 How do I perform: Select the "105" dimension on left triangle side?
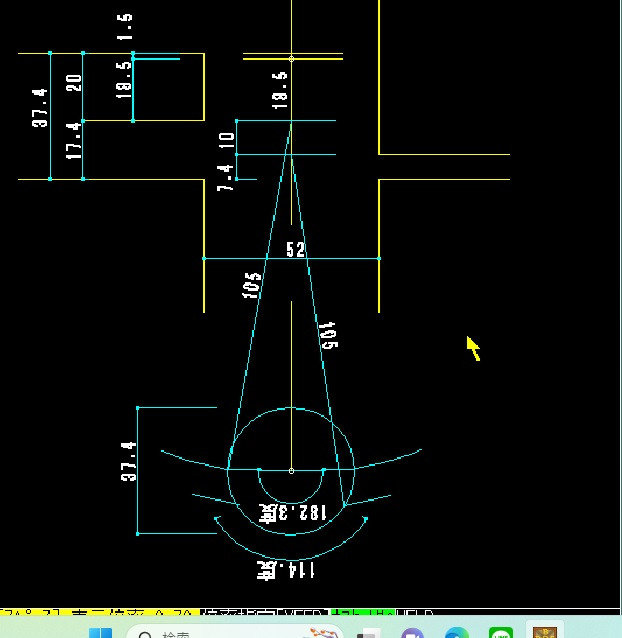click(x=252, y=285)
